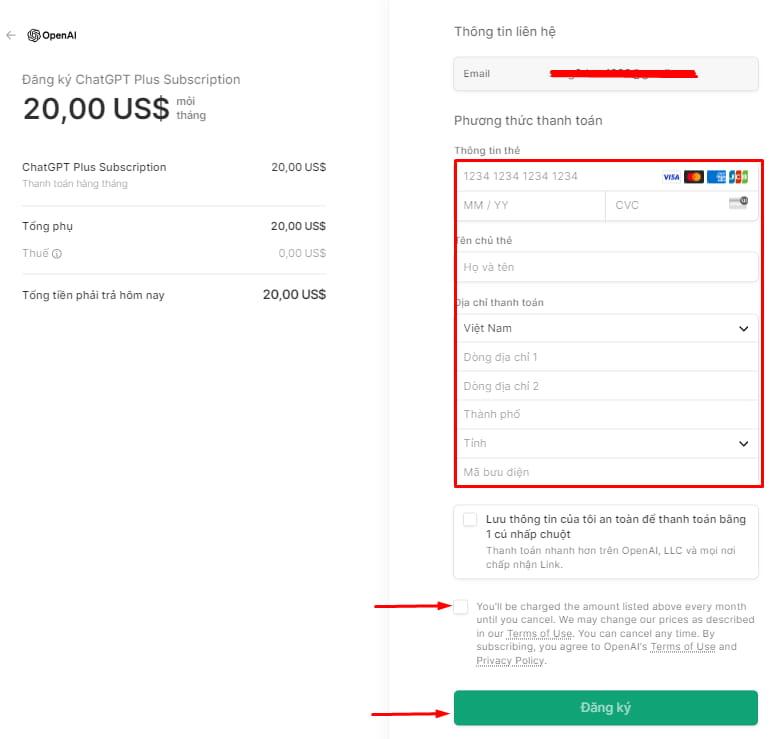Select the Họ và tên cardholder field
This screenshot has width=770, height=739.
click(606, 267)
